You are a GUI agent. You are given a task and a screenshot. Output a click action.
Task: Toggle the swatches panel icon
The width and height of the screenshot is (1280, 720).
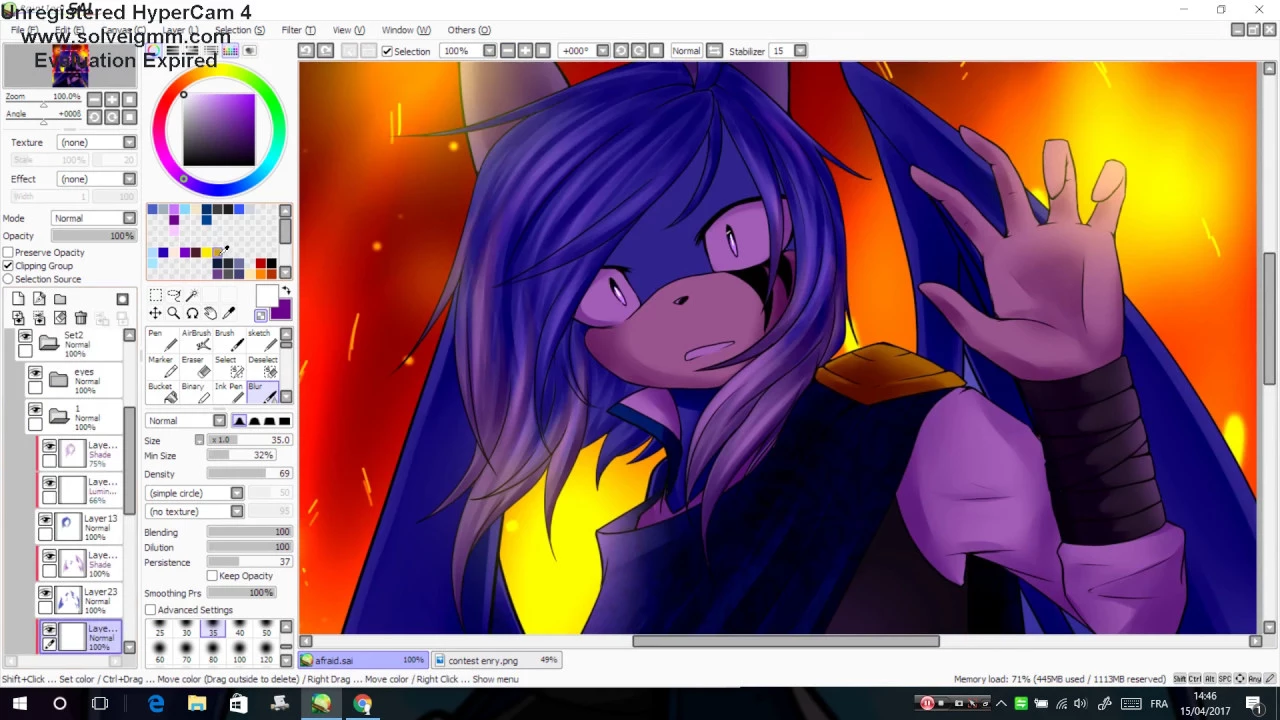click(x=232, y=50)
